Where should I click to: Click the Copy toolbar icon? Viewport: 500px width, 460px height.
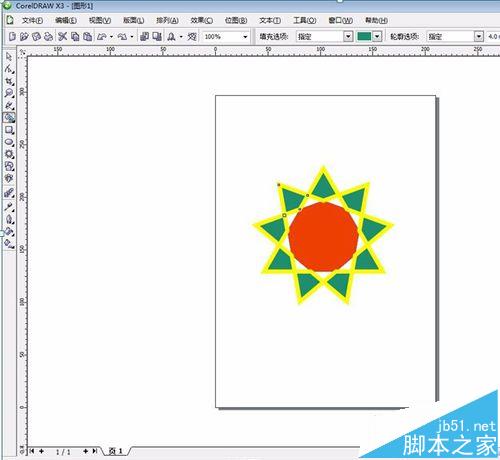(75, 36)
